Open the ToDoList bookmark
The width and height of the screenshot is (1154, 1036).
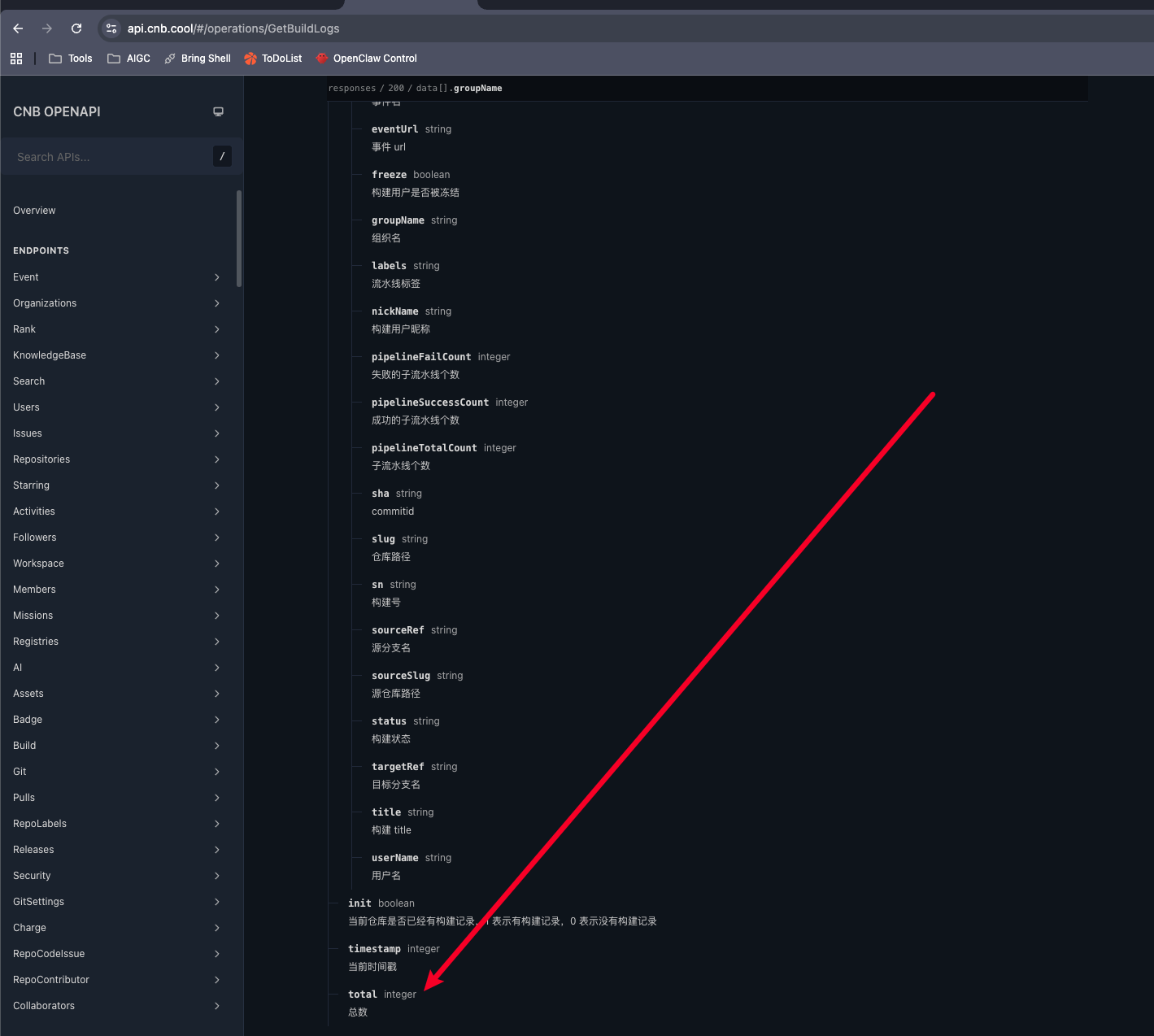point(273,59)
